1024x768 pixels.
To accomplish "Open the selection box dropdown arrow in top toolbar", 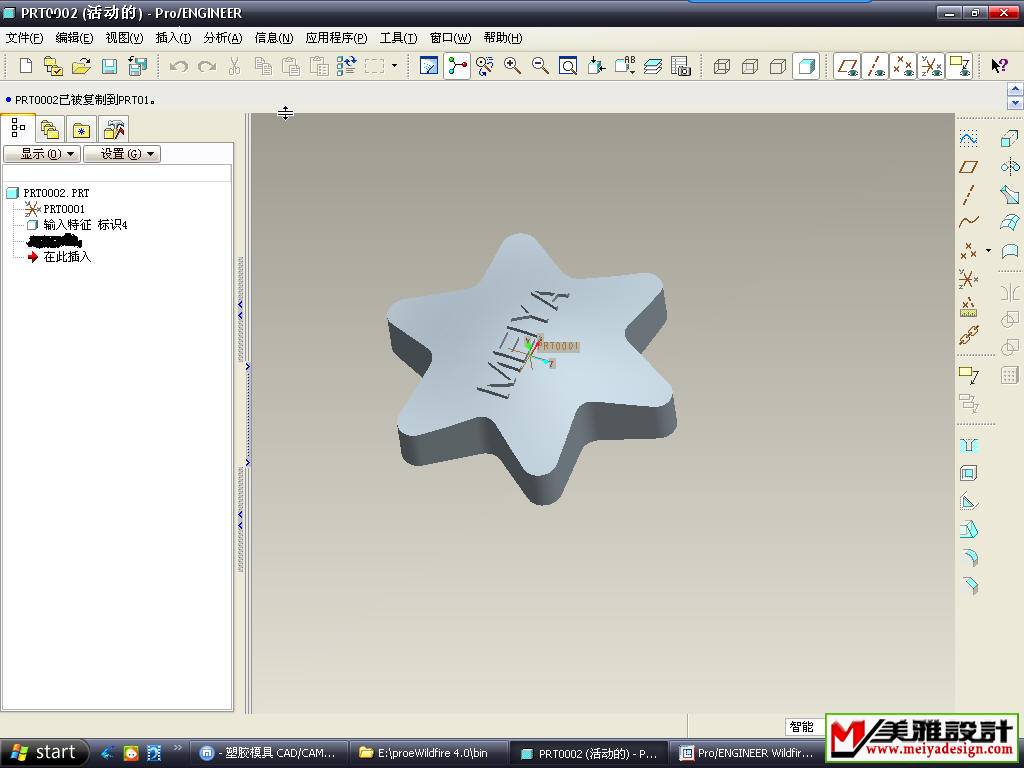I will pos(394,66).
